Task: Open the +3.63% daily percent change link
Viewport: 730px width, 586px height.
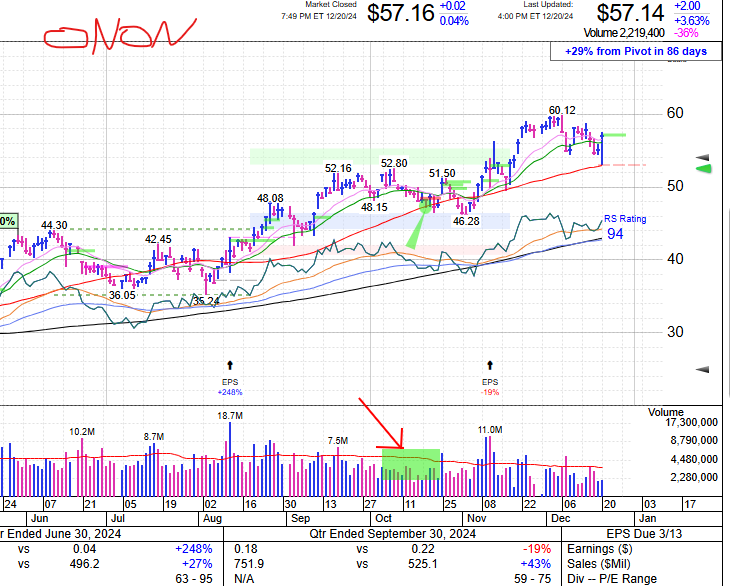Action: point(692,21)
